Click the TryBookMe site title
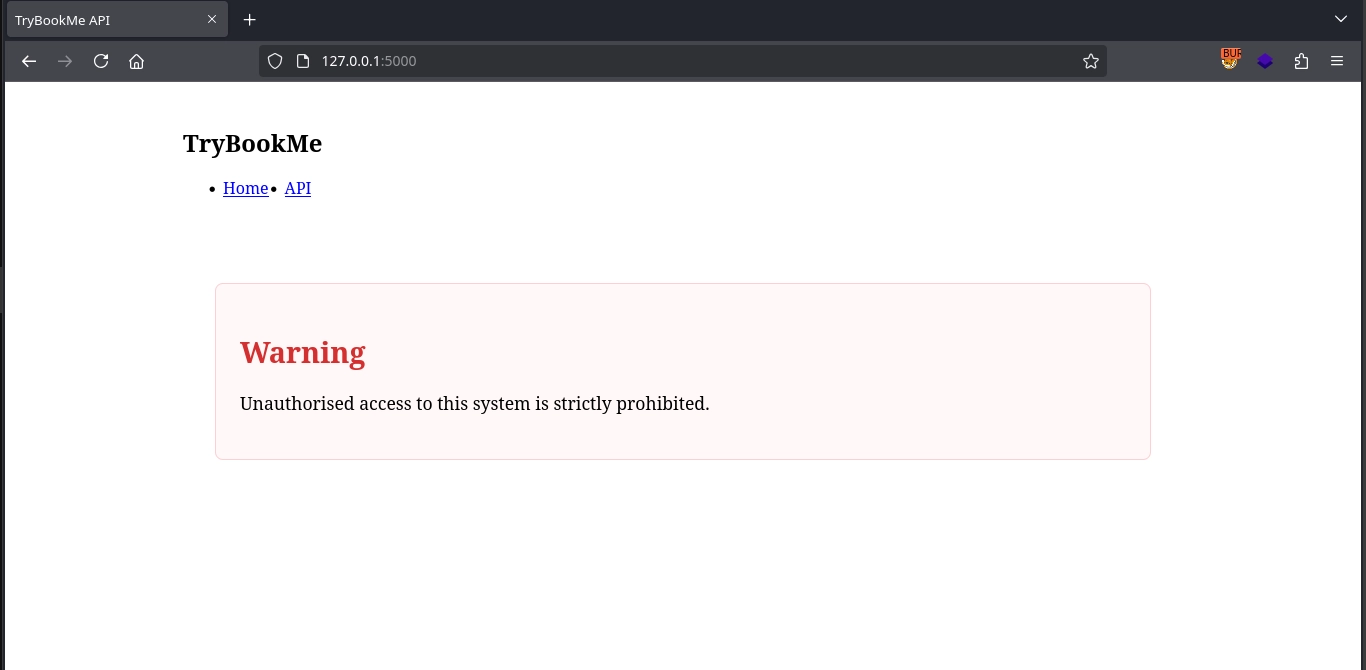The height and width of the screenshot is (670, 1366). click(252, 144)
